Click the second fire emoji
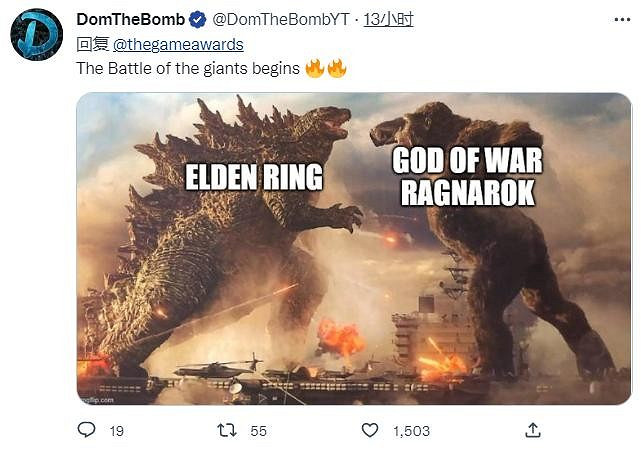Image resolution: width=641 pixels, height=451 pixels. click(337, 68)
